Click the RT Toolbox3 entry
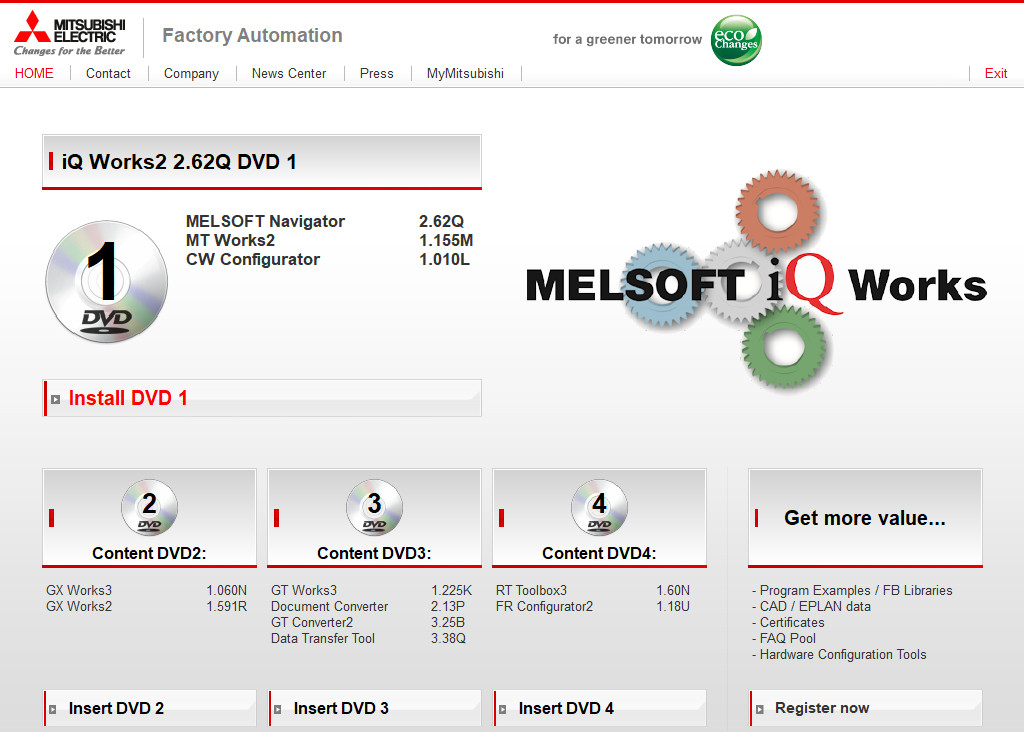This screenshot has height=732, width=1024. 531,590
